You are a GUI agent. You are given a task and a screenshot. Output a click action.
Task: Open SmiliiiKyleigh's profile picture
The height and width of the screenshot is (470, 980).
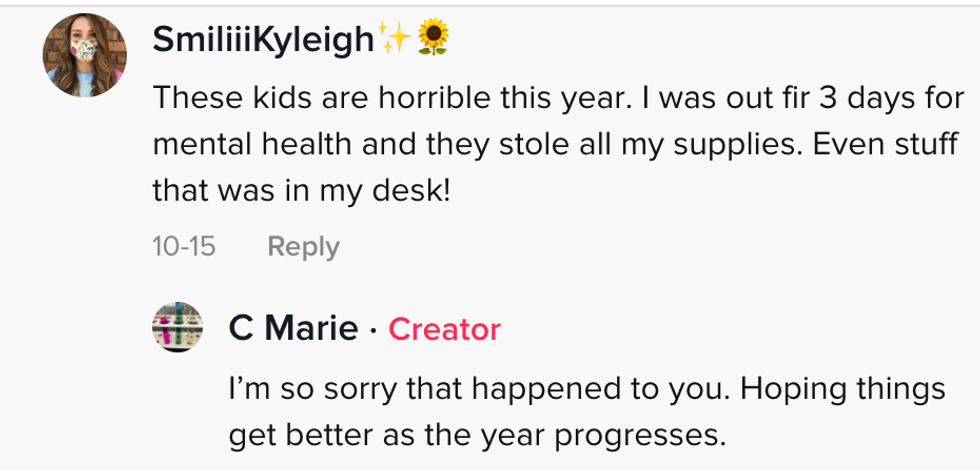click(84, 55)
